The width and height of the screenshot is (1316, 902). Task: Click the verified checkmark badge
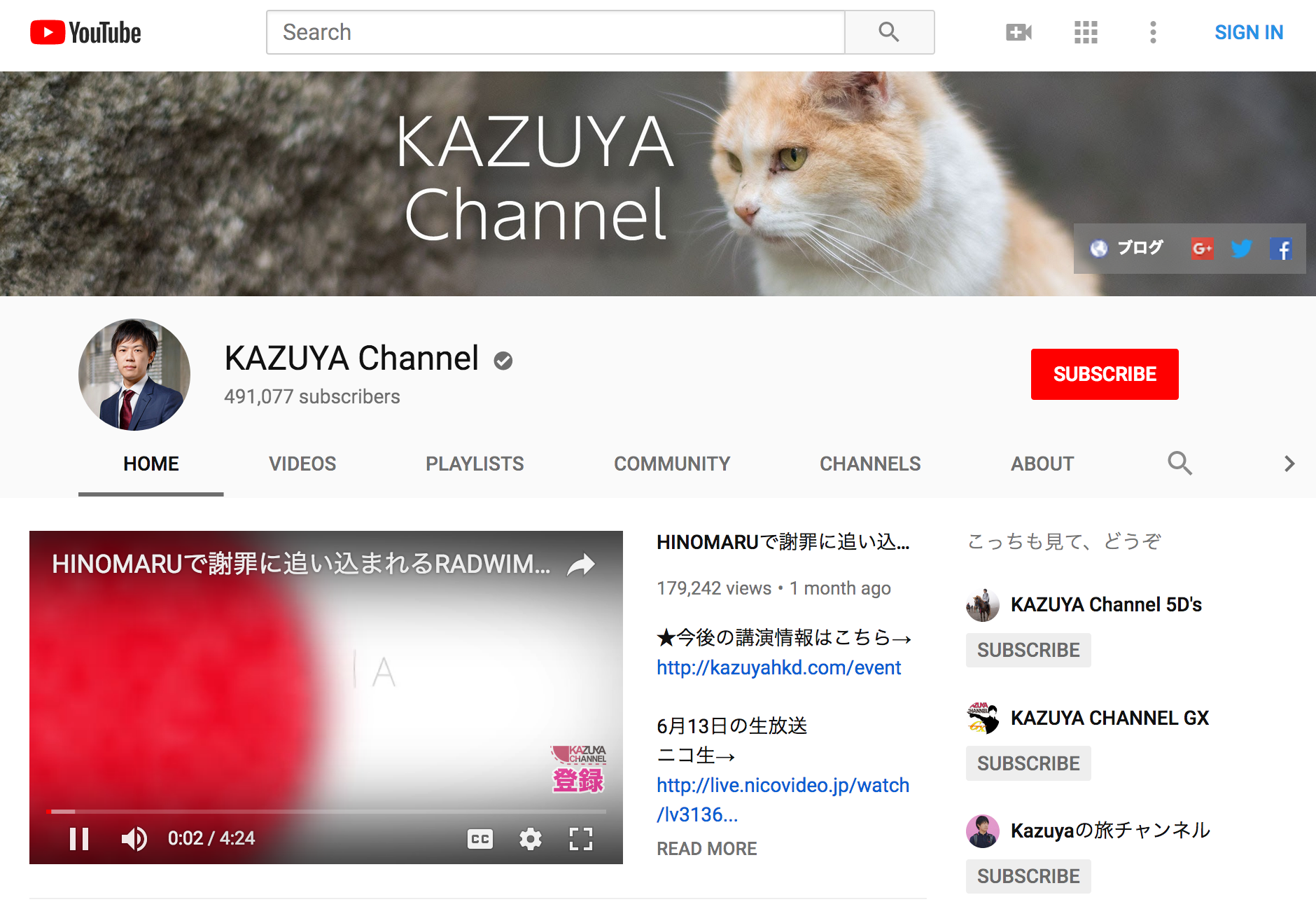coord(503,361)
